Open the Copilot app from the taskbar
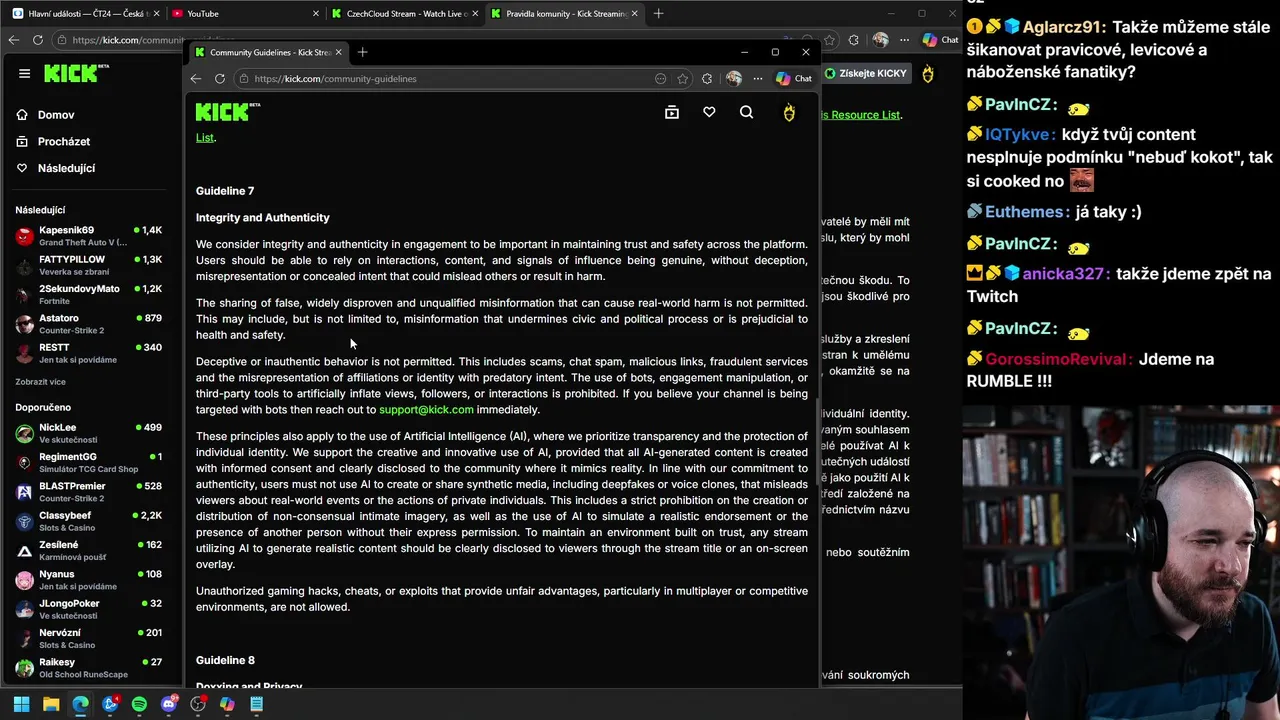This screenshot has height=720, width=1280. (x=227, y=704)
